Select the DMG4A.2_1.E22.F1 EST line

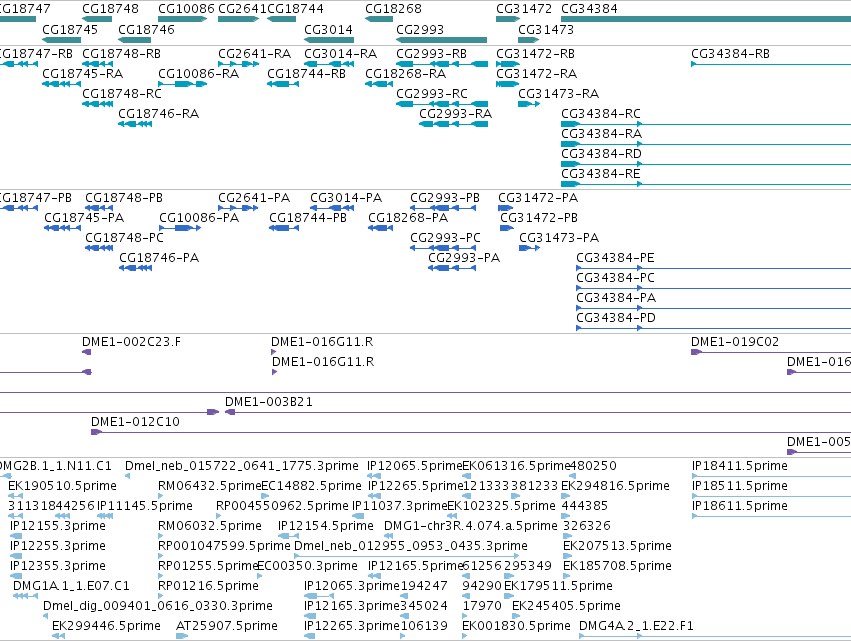715,637
